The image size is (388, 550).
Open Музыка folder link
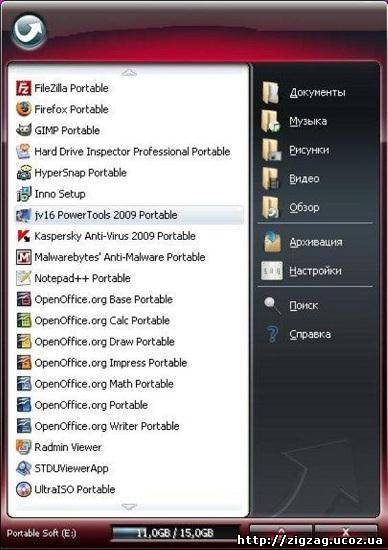tap(308, 121)
